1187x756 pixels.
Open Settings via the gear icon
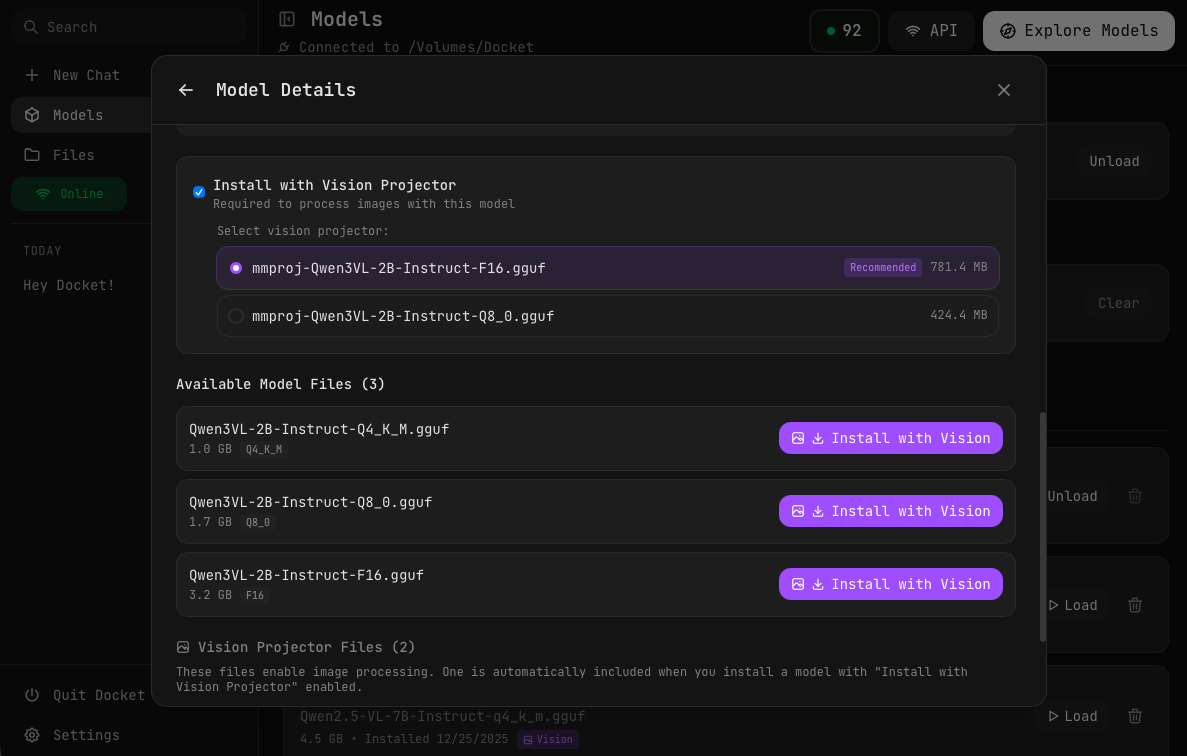tap(32, 735)
